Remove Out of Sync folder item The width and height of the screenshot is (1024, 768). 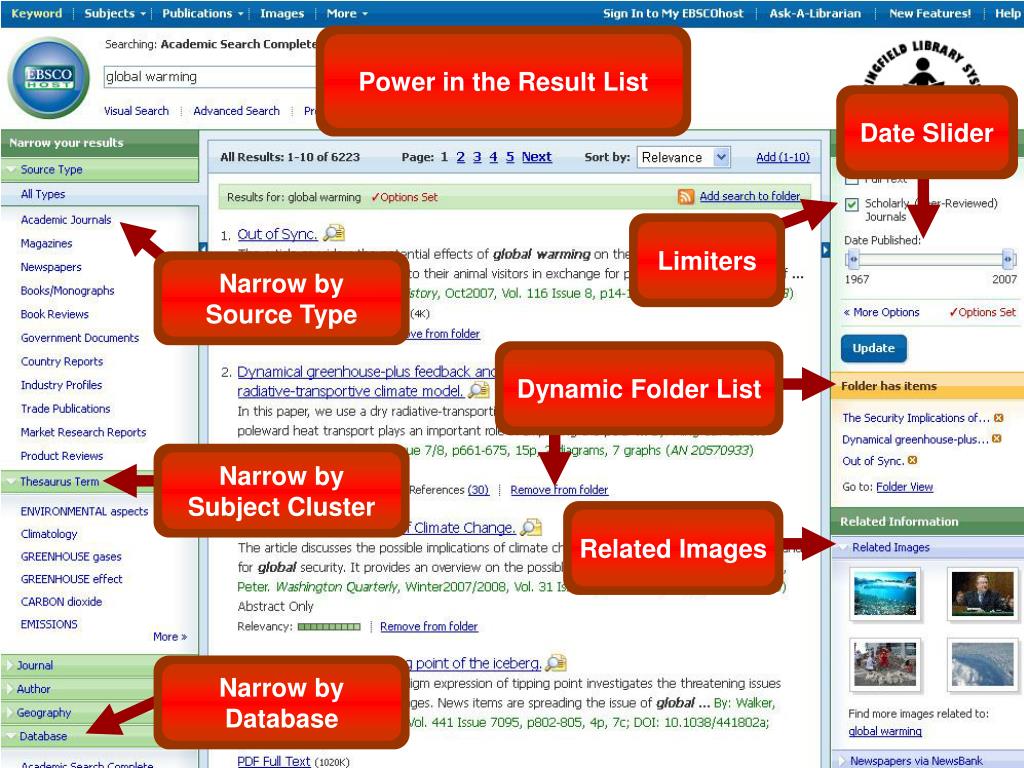click(x=913, y=460)
